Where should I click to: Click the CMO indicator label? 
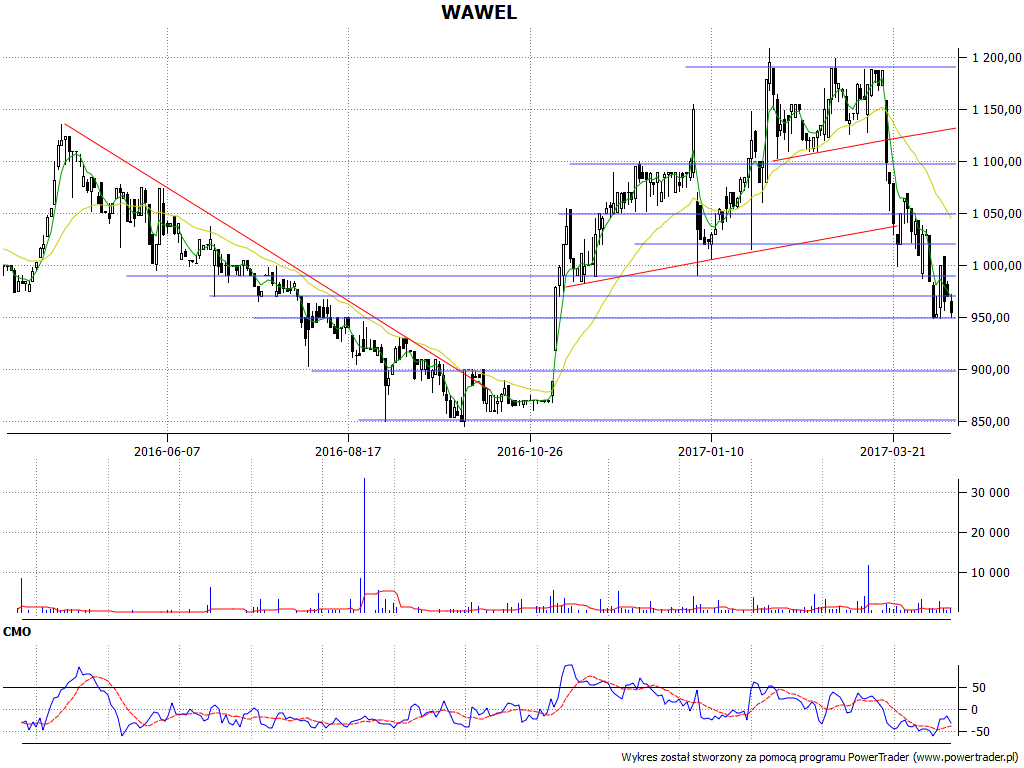point(17,632)
